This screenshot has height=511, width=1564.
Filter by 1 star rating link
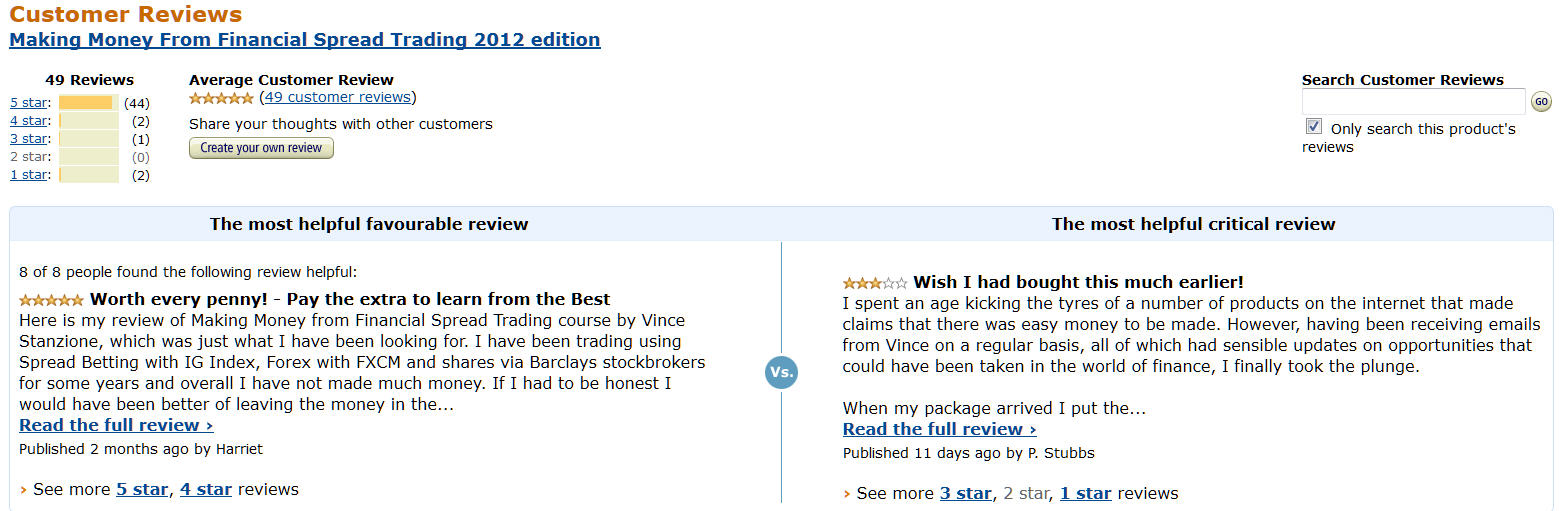click(28, 175)
